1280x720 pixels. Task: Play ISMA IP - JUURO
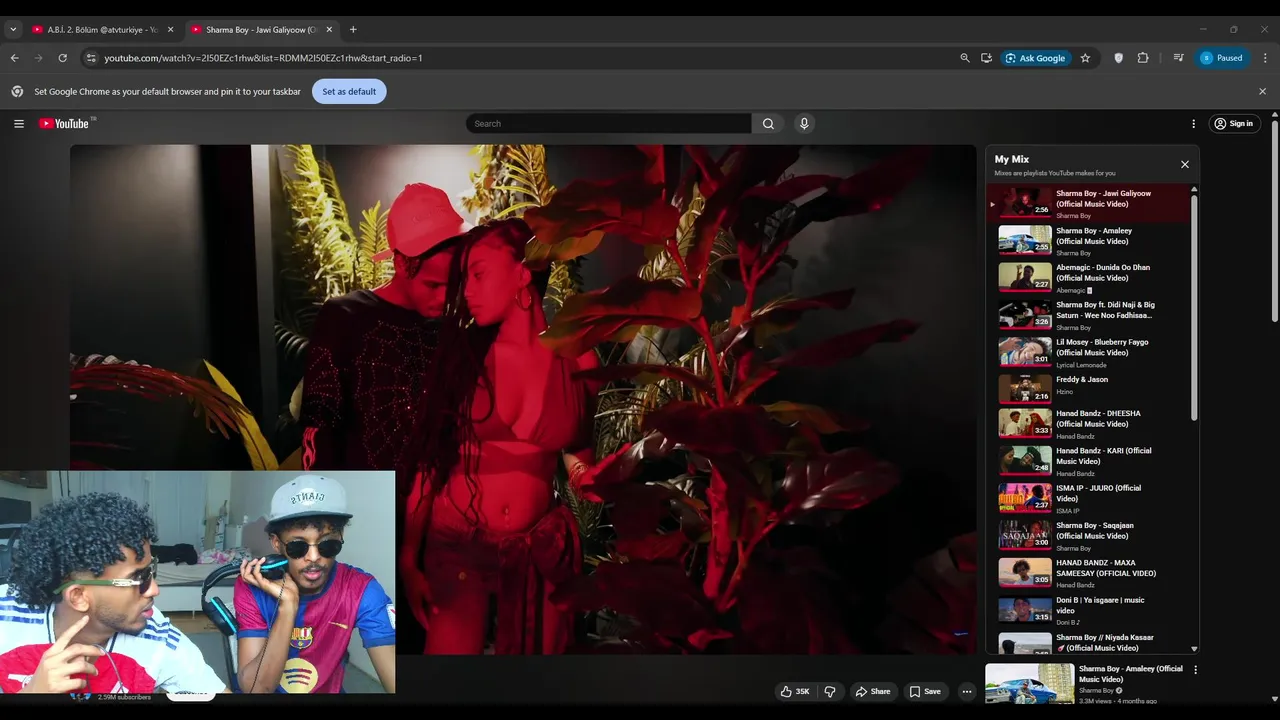coord(1089,498)
